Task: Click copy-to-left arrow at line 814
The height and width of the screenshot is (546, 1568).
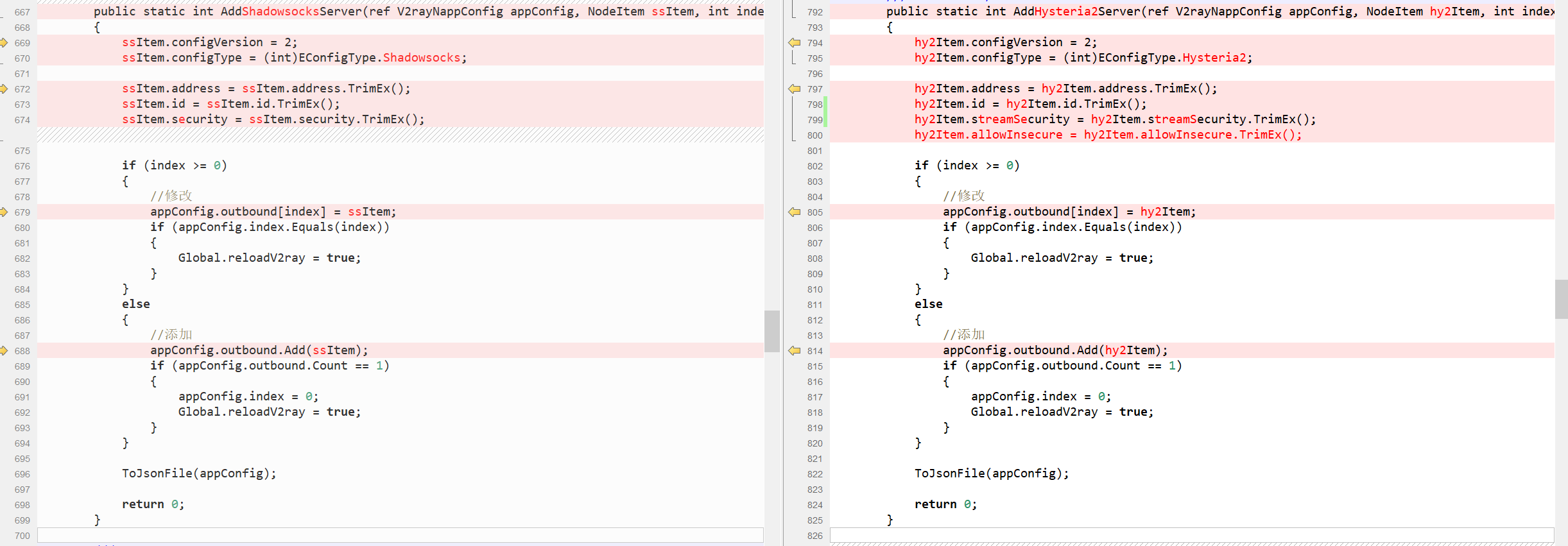Action: pyautogui.click(x=795, y=351)
